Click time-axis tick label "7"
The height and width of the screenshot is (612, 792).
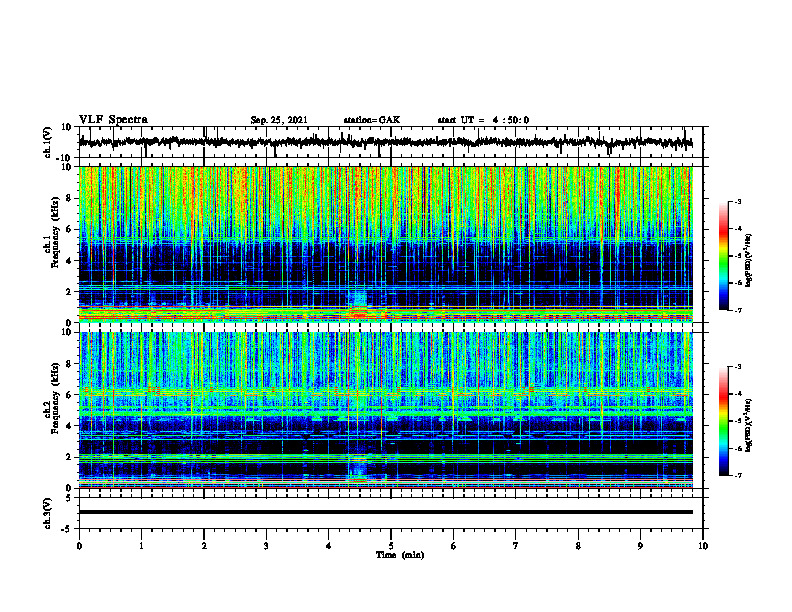(x=516, y=546)
